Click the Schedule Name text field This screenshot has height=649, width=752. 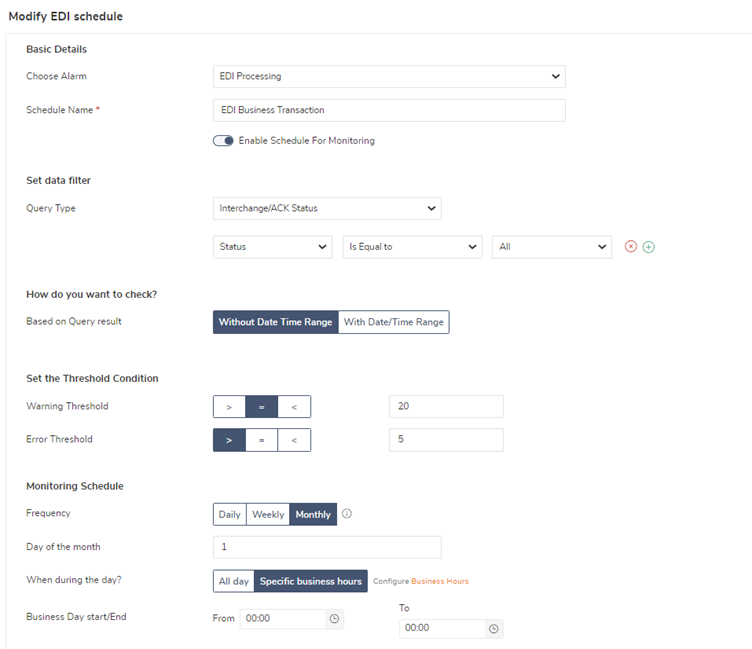[389, 110]
